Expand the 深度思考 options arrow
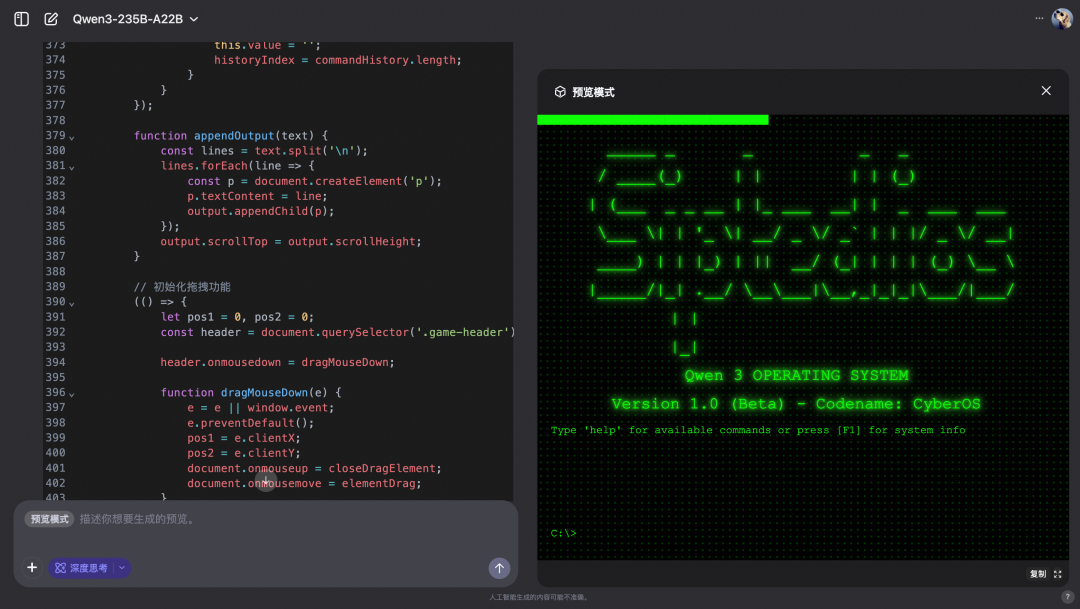Viewport: 1080px width, 609px height. (122, 568)
